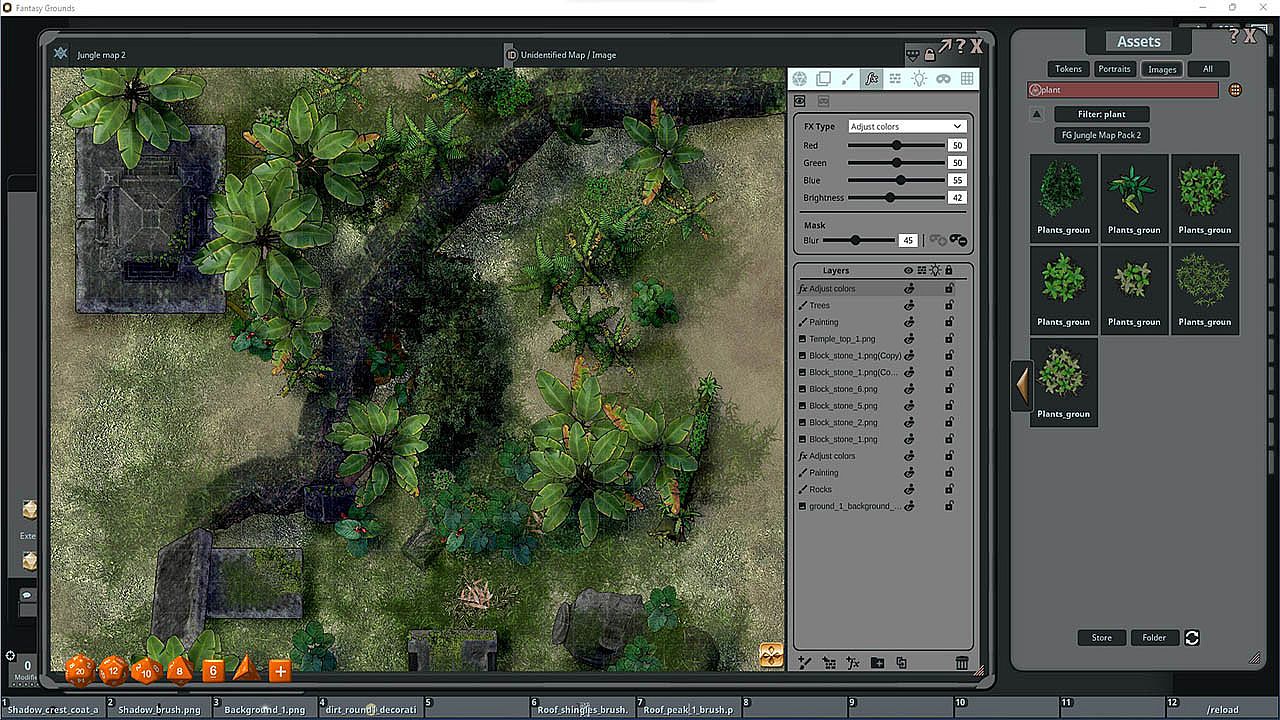Add a new paint layer
This screenshot has width=1280, height=720.
click(804, 663)
